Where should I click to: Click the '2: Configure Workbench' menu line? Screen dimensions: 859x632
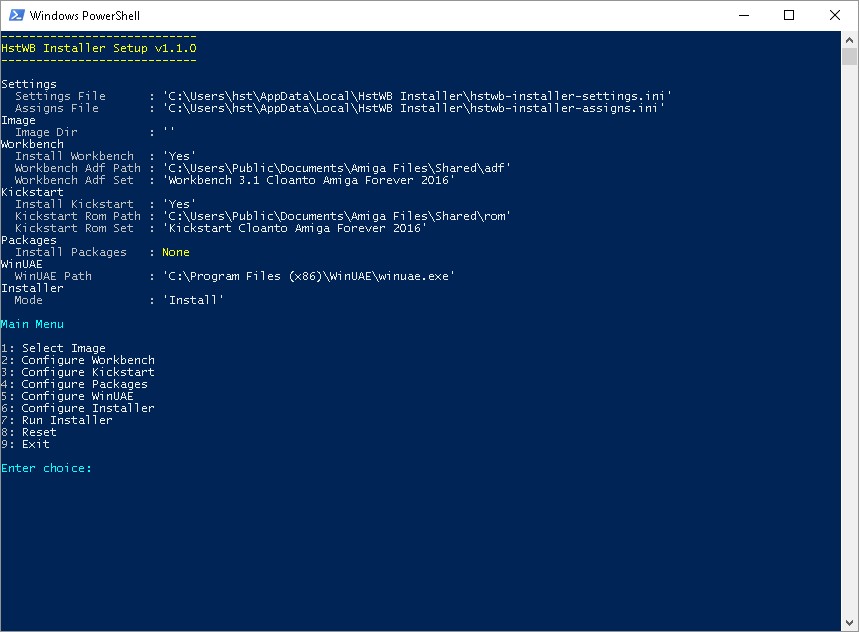(x=78, y=360)
